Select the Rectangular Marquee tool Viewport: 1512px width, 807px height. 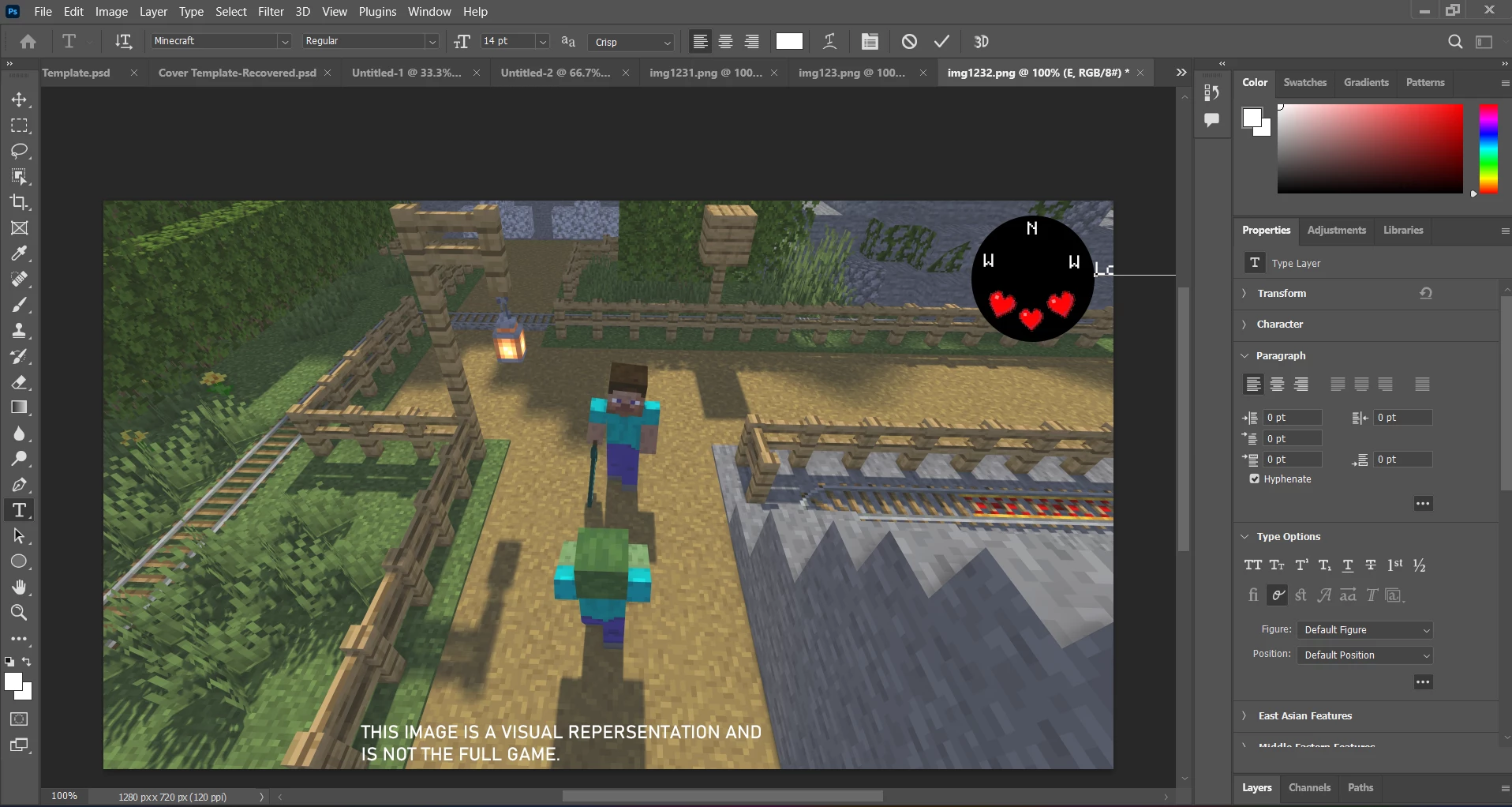[x=20, y=126]
